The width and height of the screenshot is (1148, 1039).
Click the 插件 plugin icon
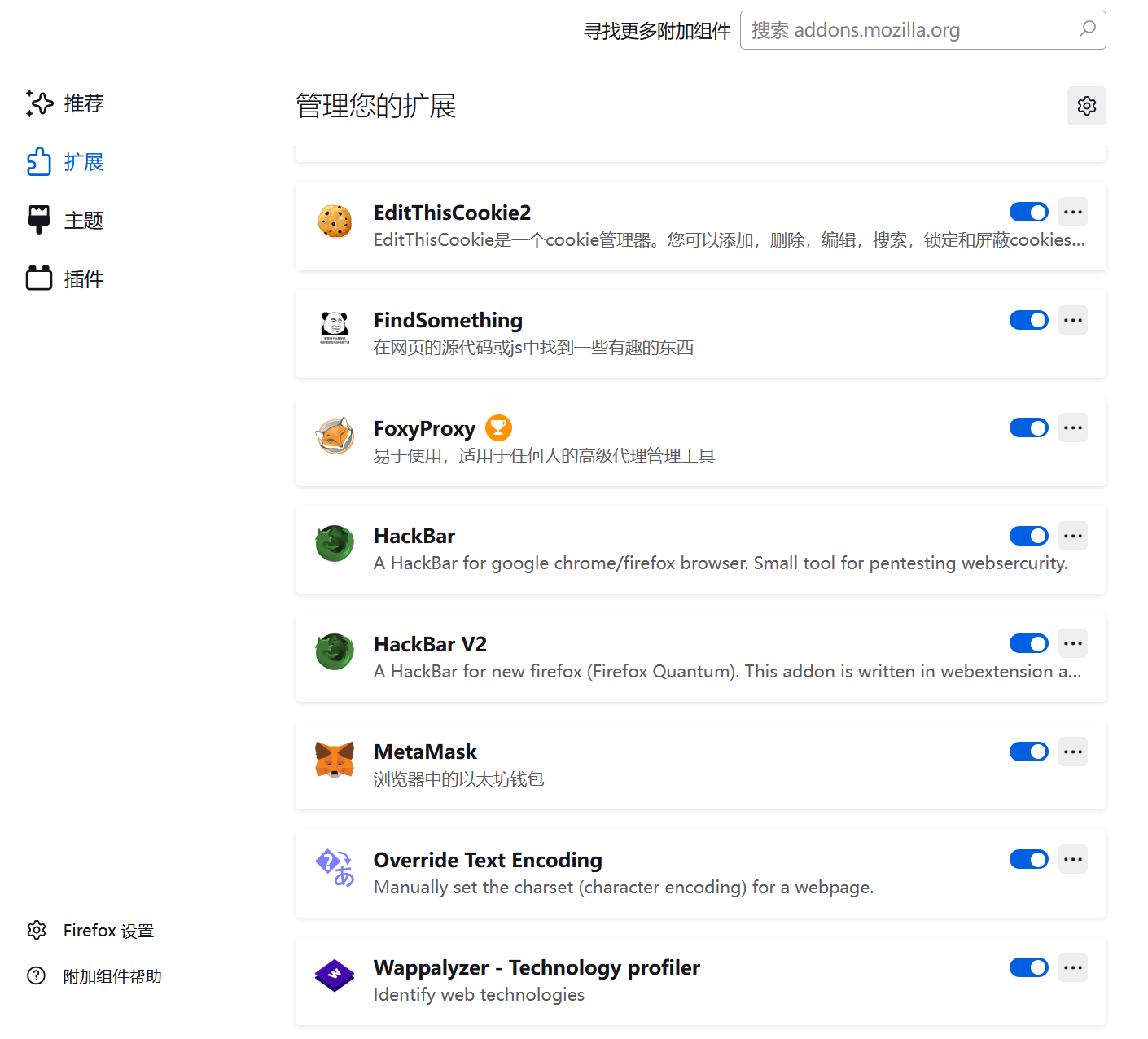(x=39, y=278)
